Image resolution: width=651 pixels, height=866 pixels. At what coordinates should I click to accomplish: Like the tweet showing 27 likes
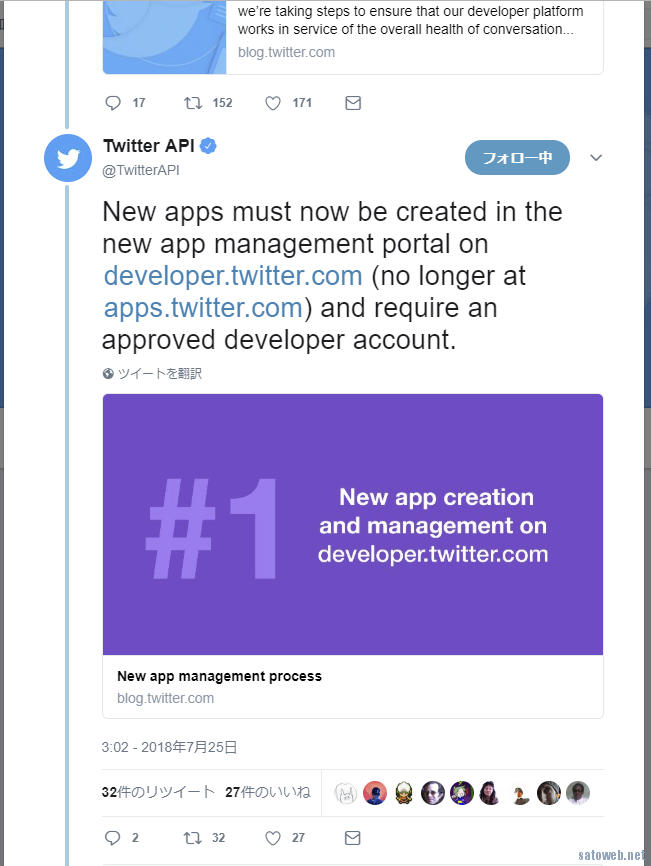273,838
